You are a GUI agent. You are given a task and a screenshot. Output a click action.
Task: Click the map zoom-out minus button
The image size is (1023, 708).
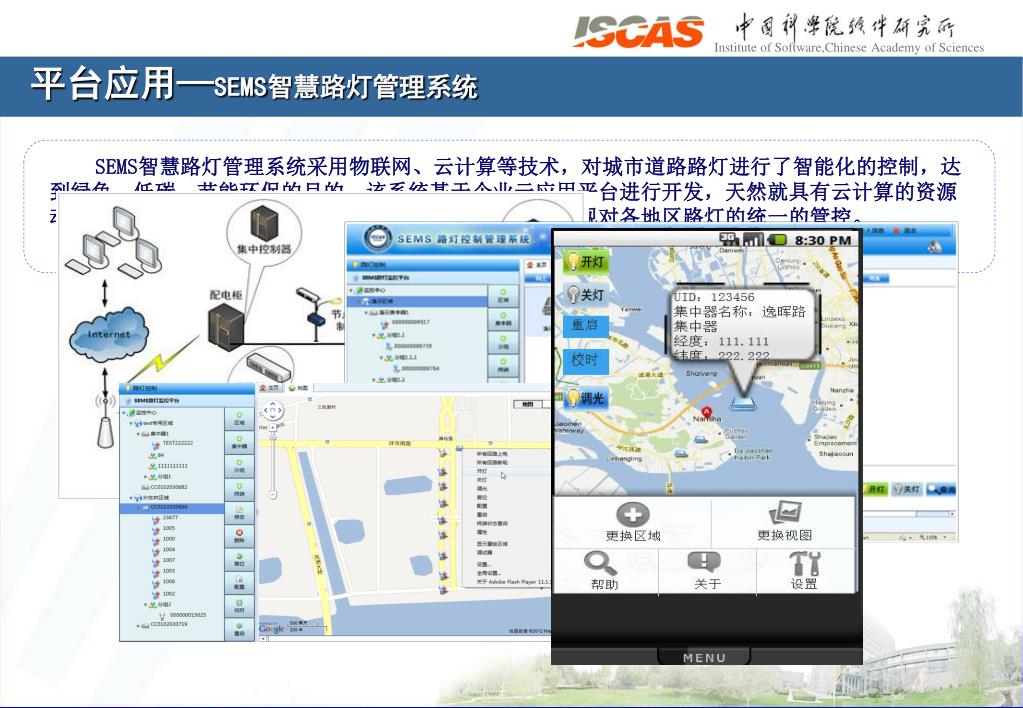(x=273, y=494)
